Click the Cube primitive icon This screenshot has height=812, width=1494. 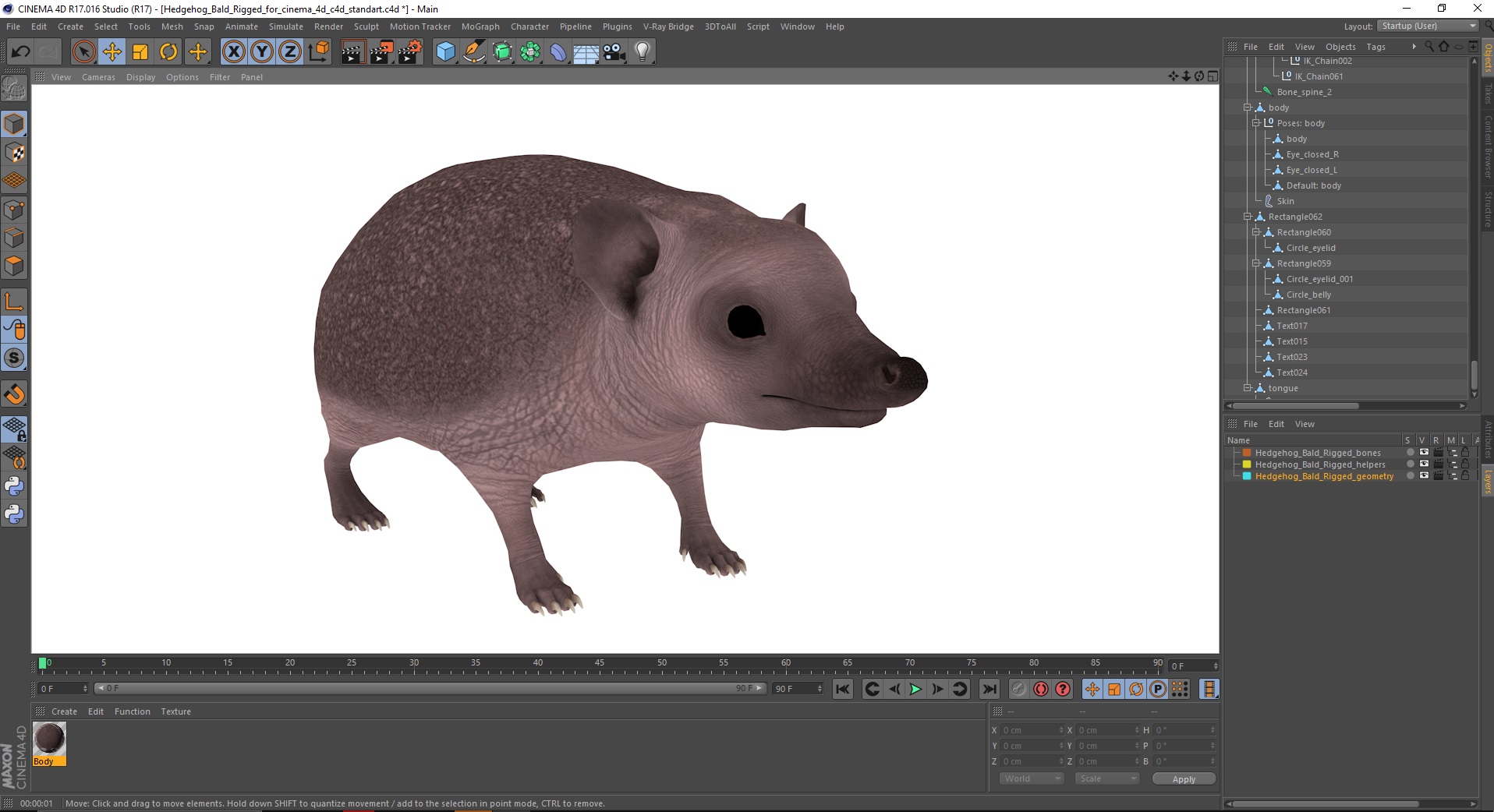[x=445, y=52]
